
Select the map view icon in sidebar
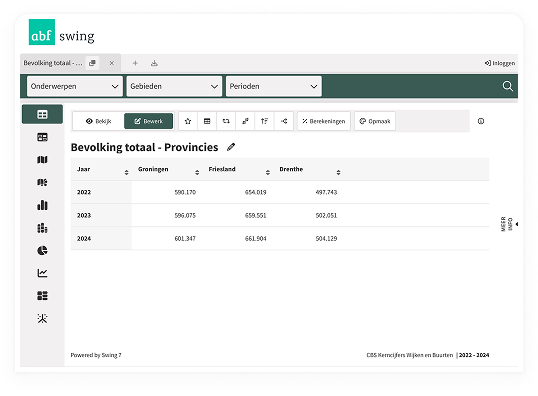pyautogui.click(x=42, y=160)
